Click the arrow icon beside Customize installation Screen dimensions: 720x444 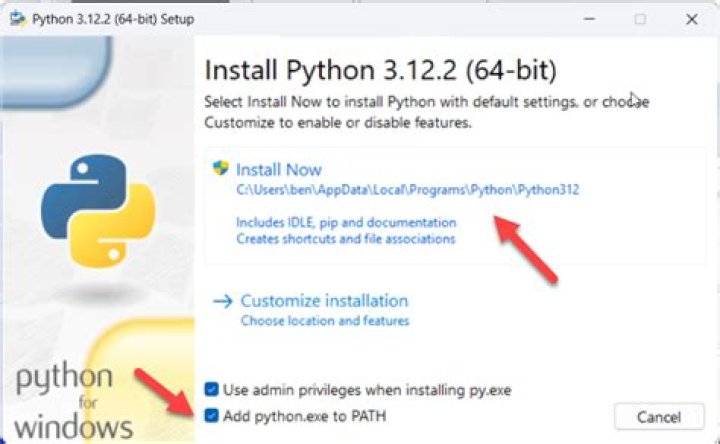point(223,301)
